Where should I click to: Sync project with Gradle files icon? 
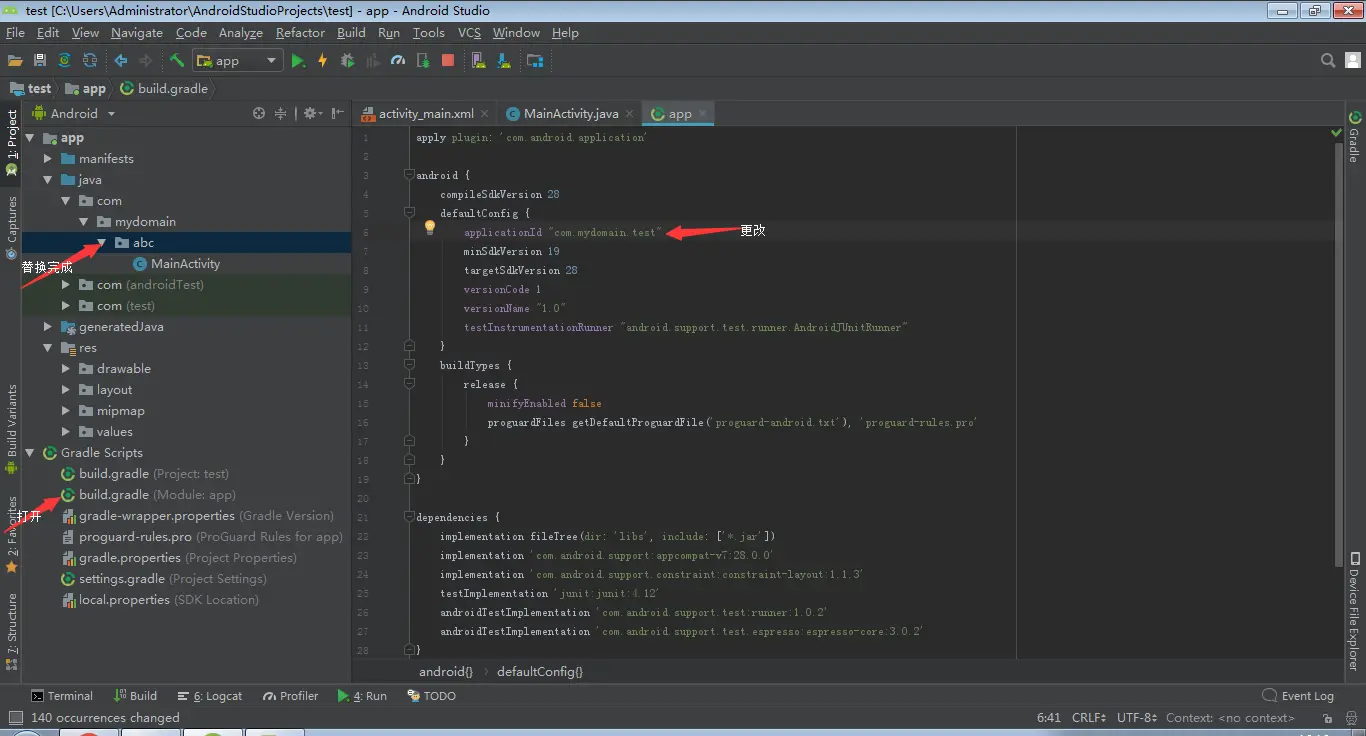65,61
